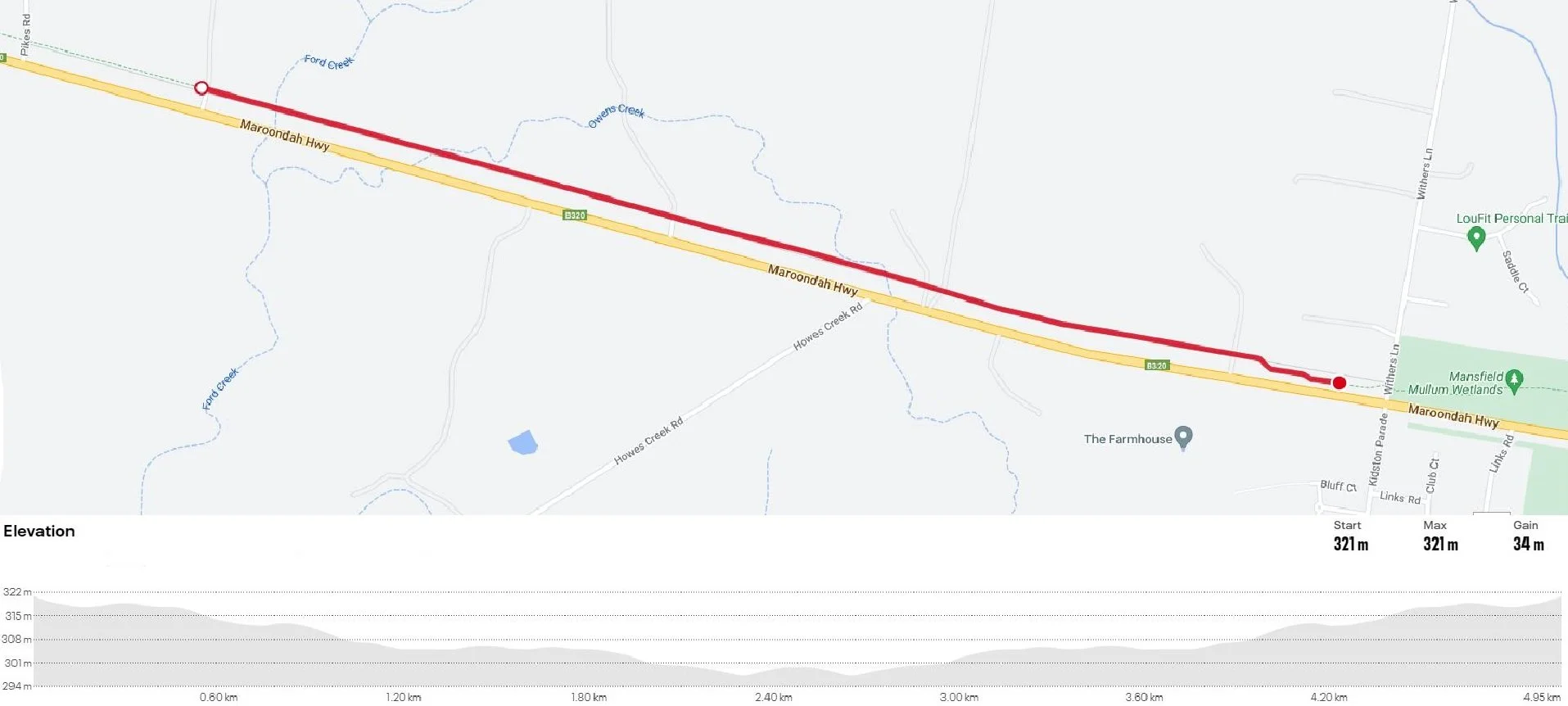Image resolution: width=1568 pixels, height=706 pixels.
Task: Click the solid red route end marker
Action: tap(1340, 382)
